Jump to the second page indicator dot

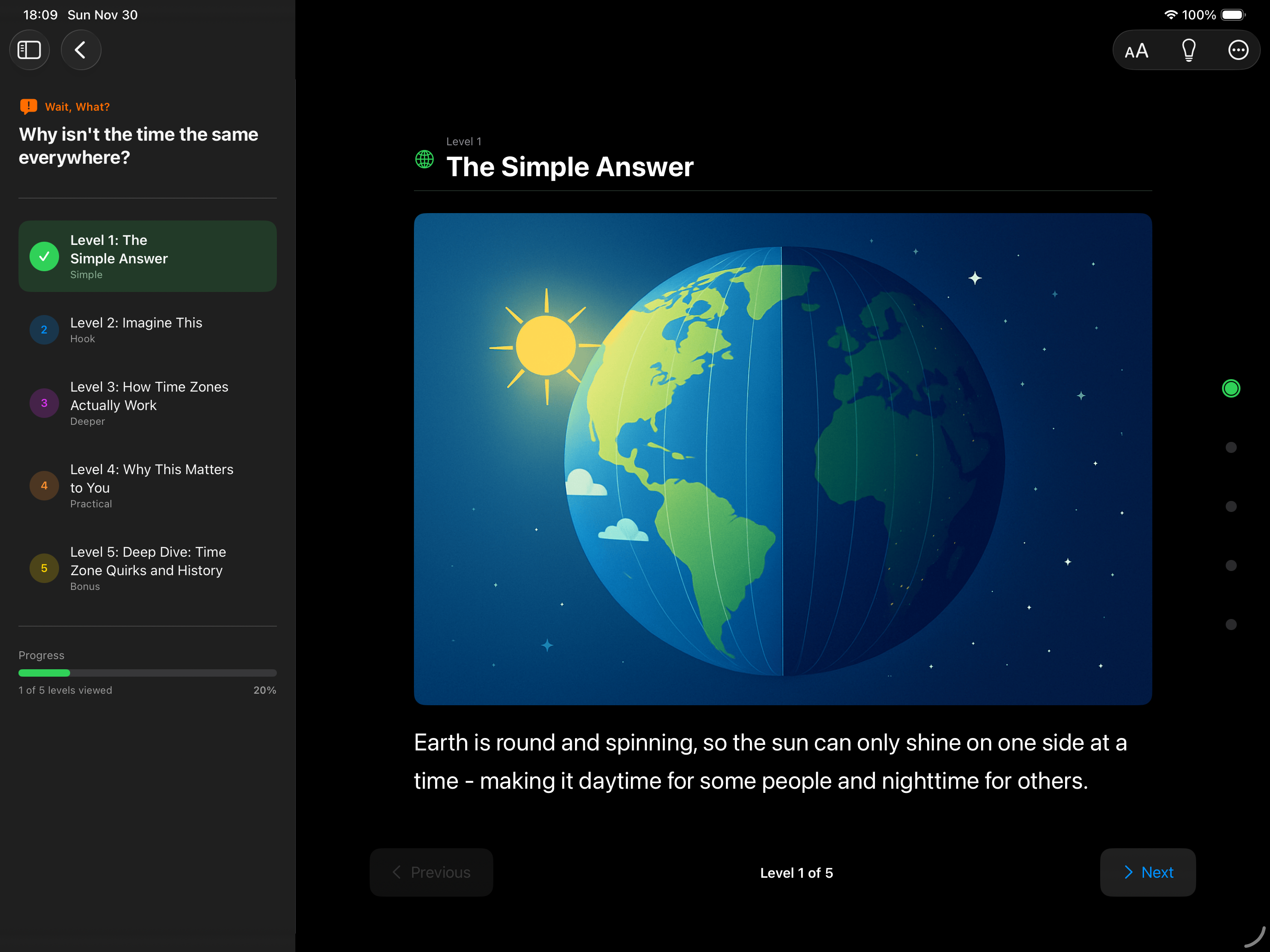(1231, 447)
